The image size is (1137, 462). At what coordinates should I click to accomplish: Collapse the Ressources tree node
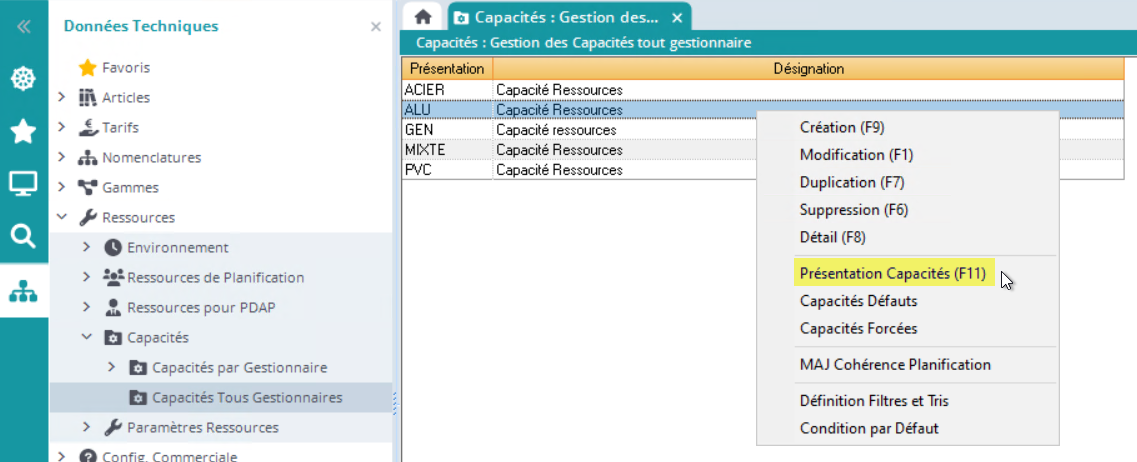tap(62, 217)
